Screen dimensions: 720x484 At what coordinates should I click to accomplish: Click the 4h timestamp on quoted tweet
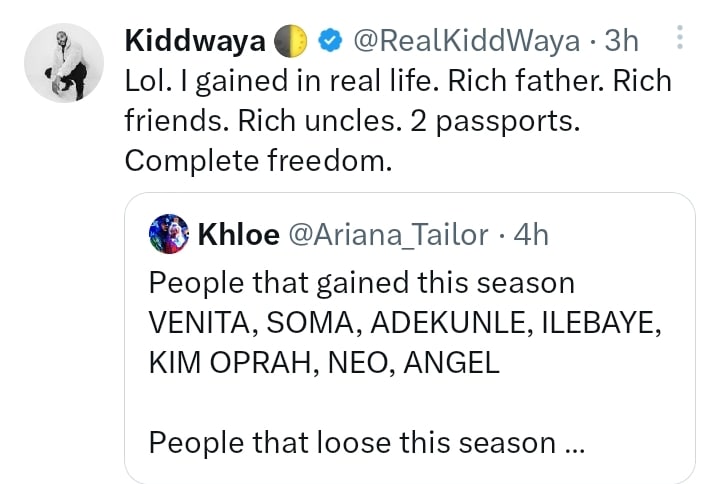529,235
